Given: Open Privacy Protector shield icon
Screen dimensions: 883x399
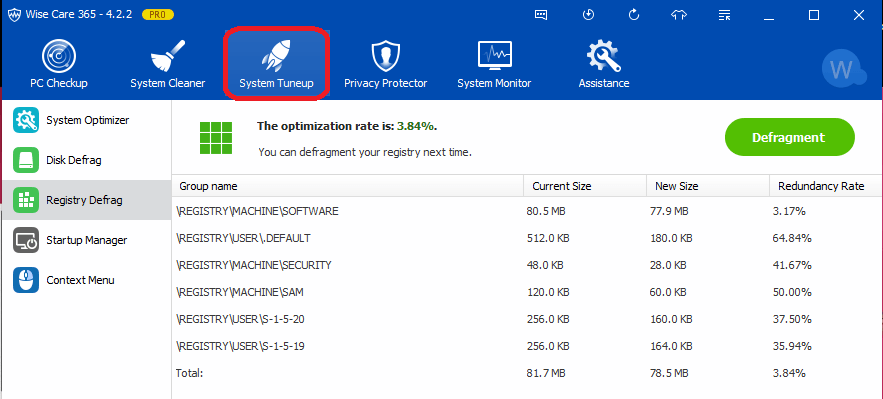Looking at the screenshot, I should point(385,57).
